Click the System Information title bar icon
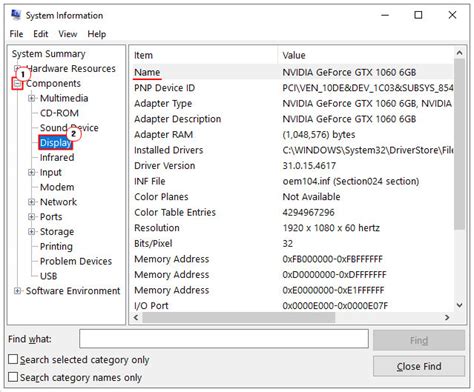This screenshot has height=392, width=474. [16, 15]
